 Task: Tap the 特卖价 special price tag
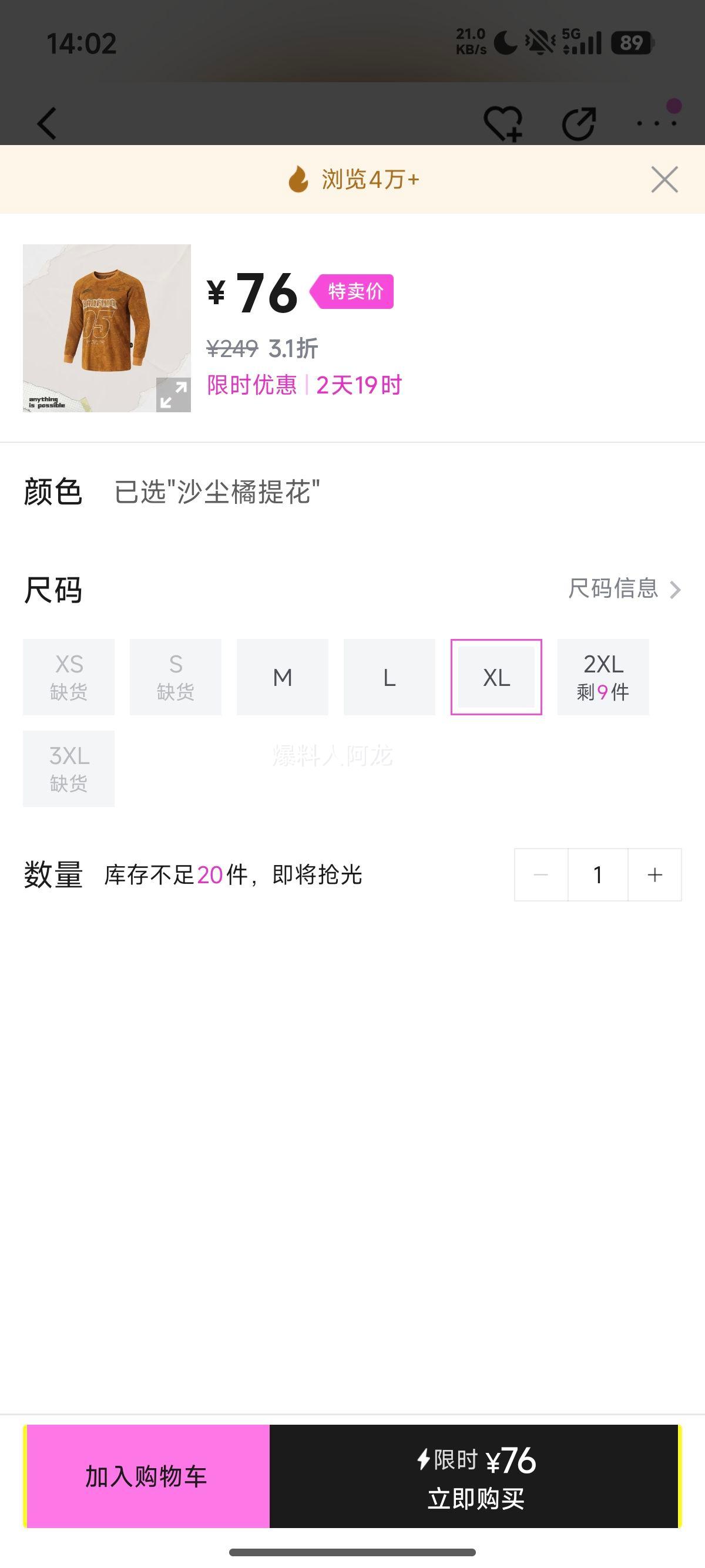(355, 291)
